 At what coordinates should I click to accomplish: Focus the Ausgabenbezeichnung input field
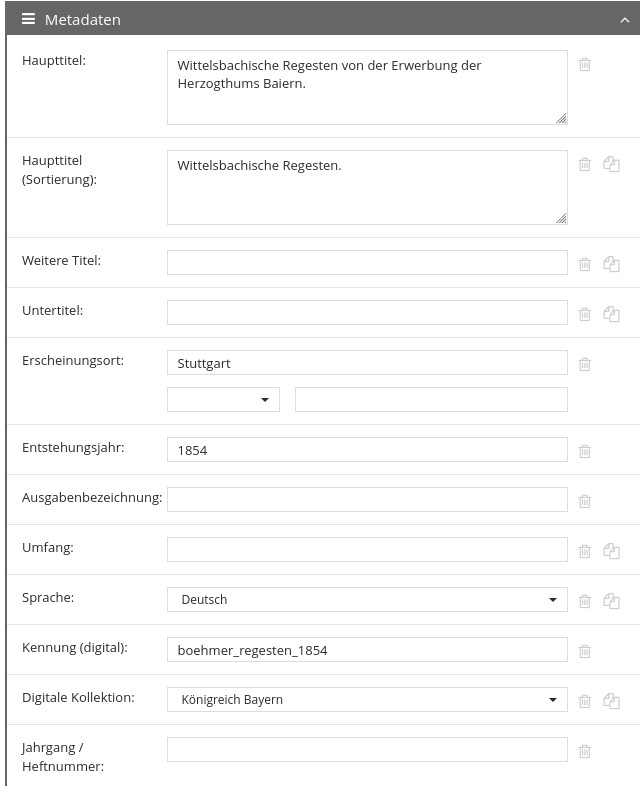click(367, 499)
